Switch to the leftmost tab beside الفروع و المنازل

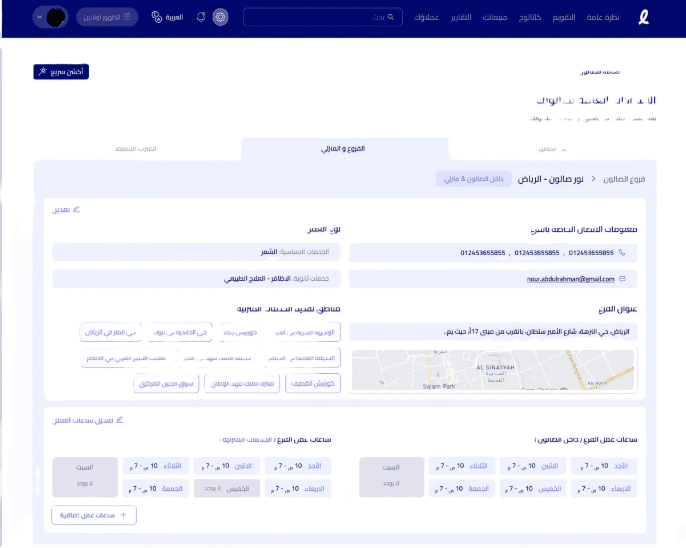click(136, 149)
